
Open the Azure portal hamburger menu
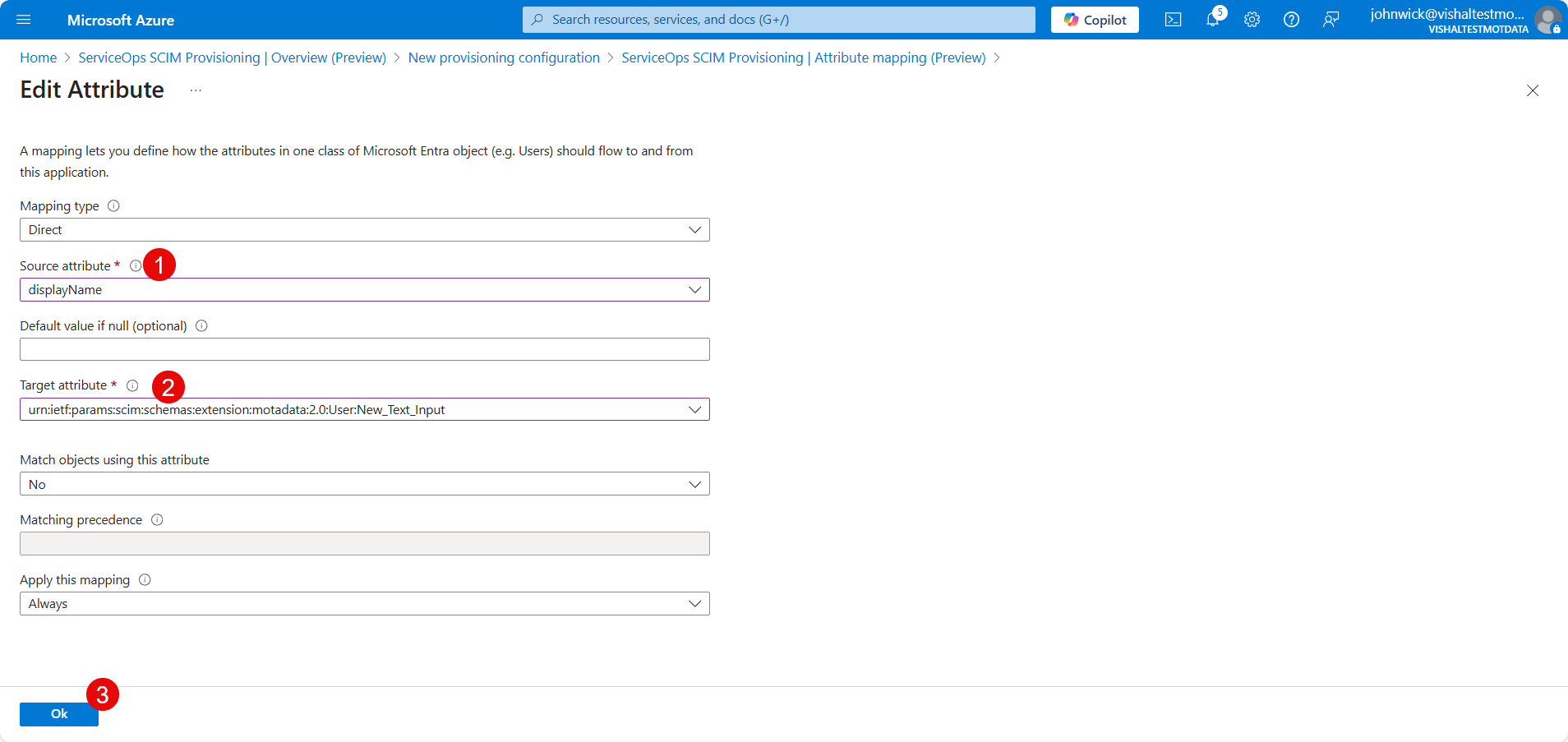[x=23, y=20]
